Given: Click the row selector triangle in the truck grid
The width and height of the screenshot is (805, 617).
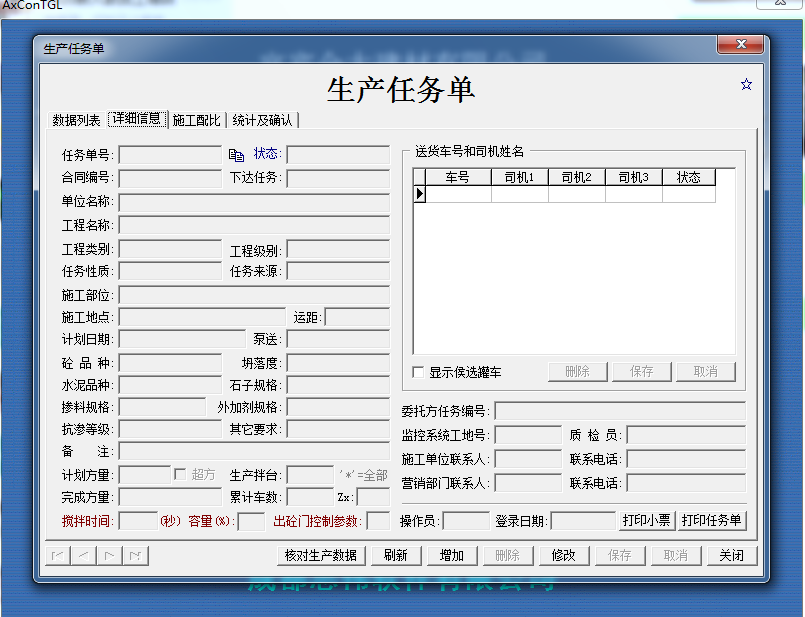Looking at the screenshot, I should click(x=418, y=194).
